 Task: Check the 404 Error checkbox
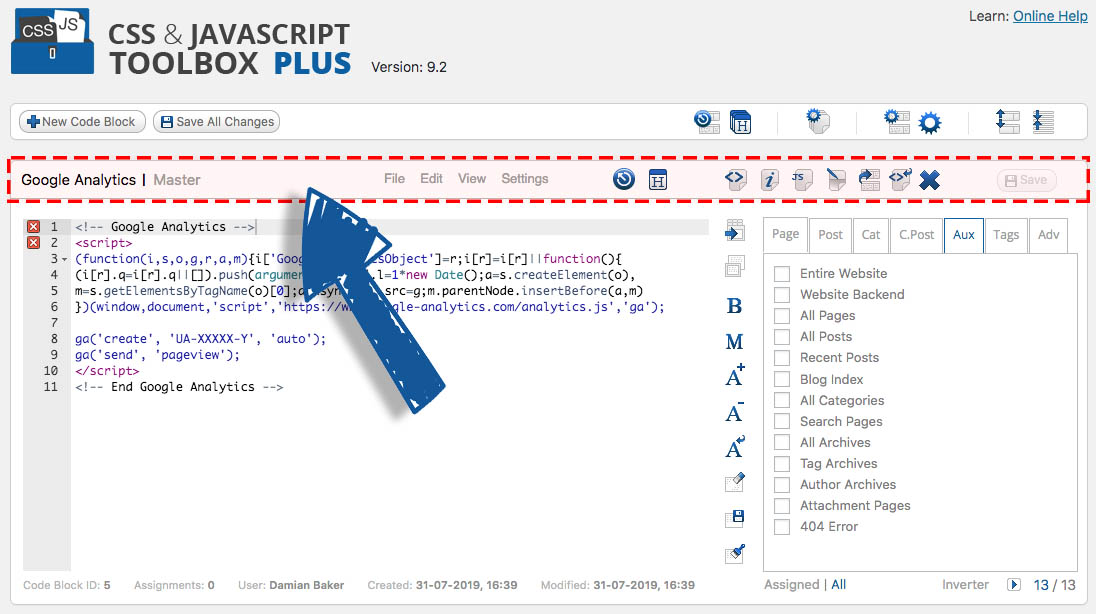point(782,526)
